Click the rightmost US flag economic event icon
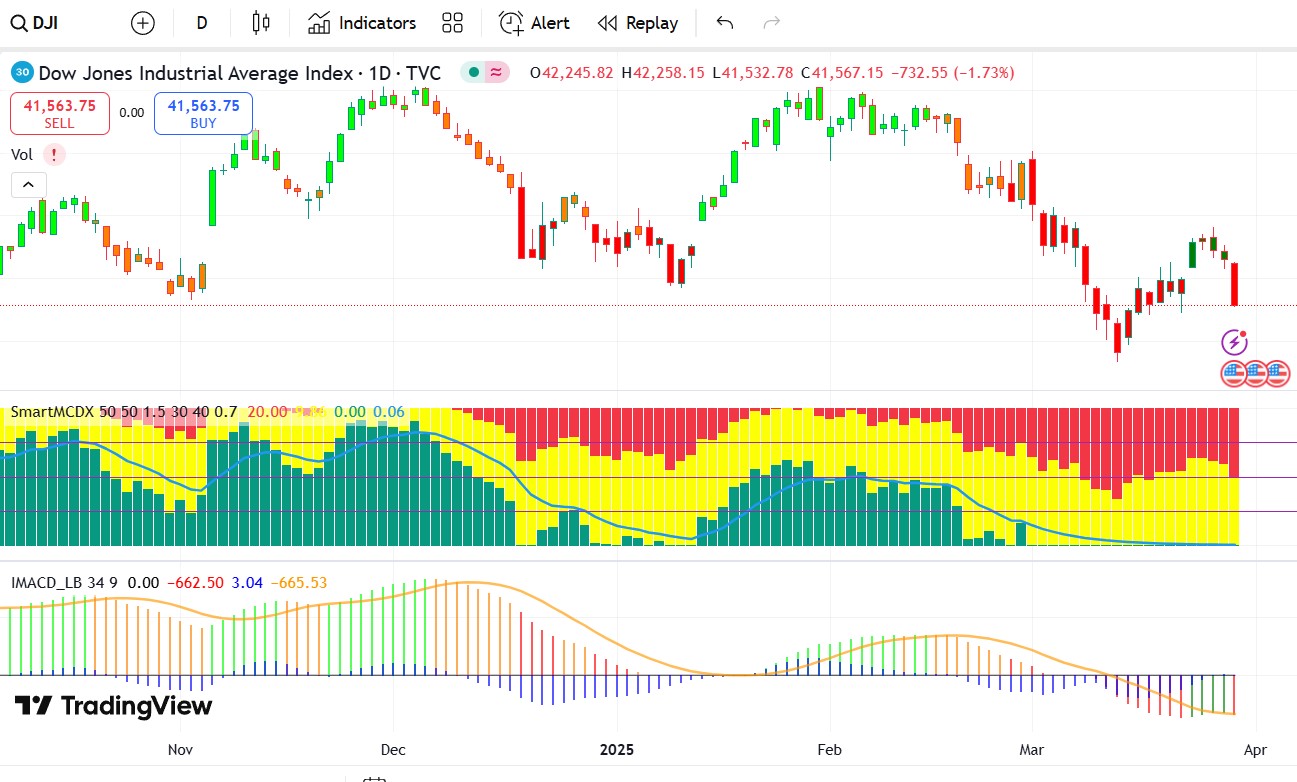 (1278, 374)
